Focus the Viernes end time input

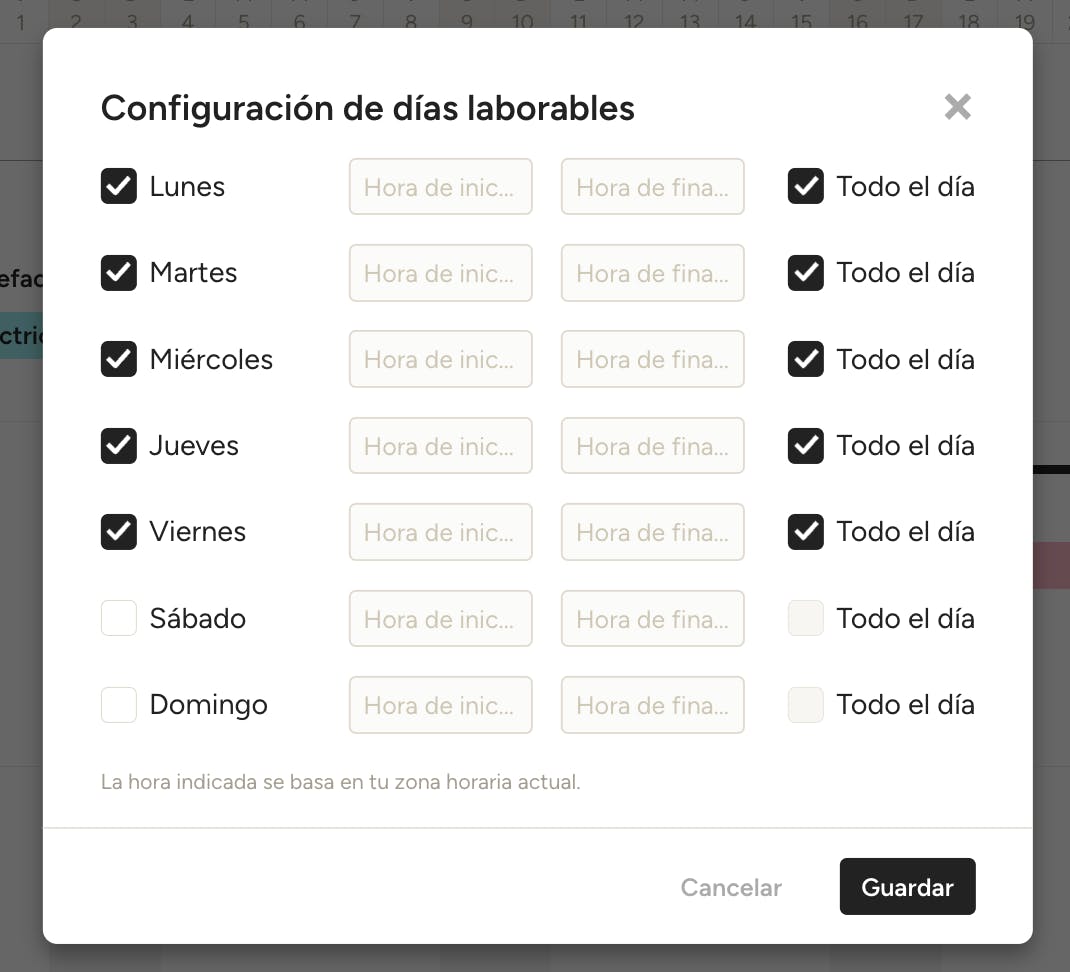pos(652,531)
